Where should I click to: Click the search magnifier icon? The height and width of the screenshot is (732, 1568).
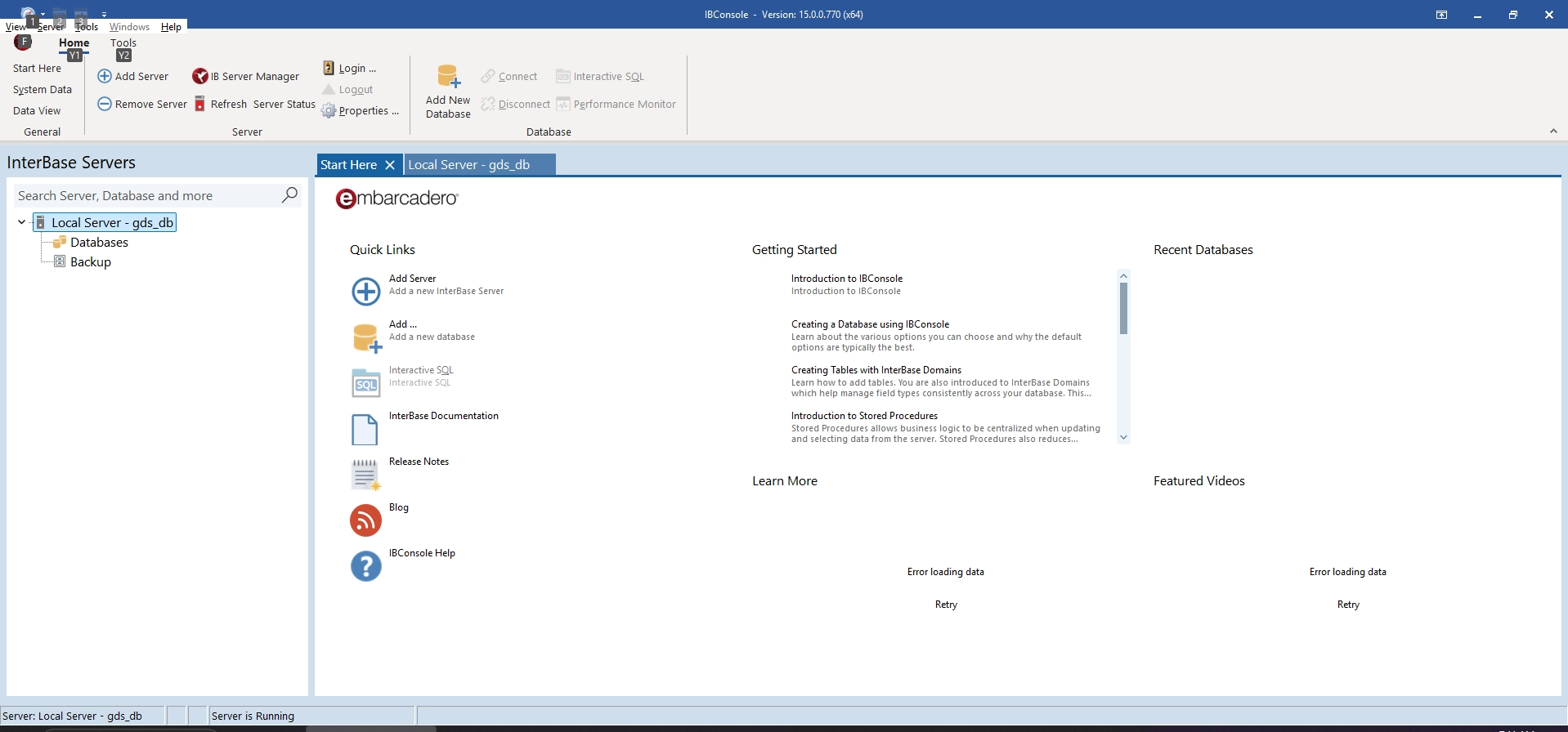(x=289, y=195)
